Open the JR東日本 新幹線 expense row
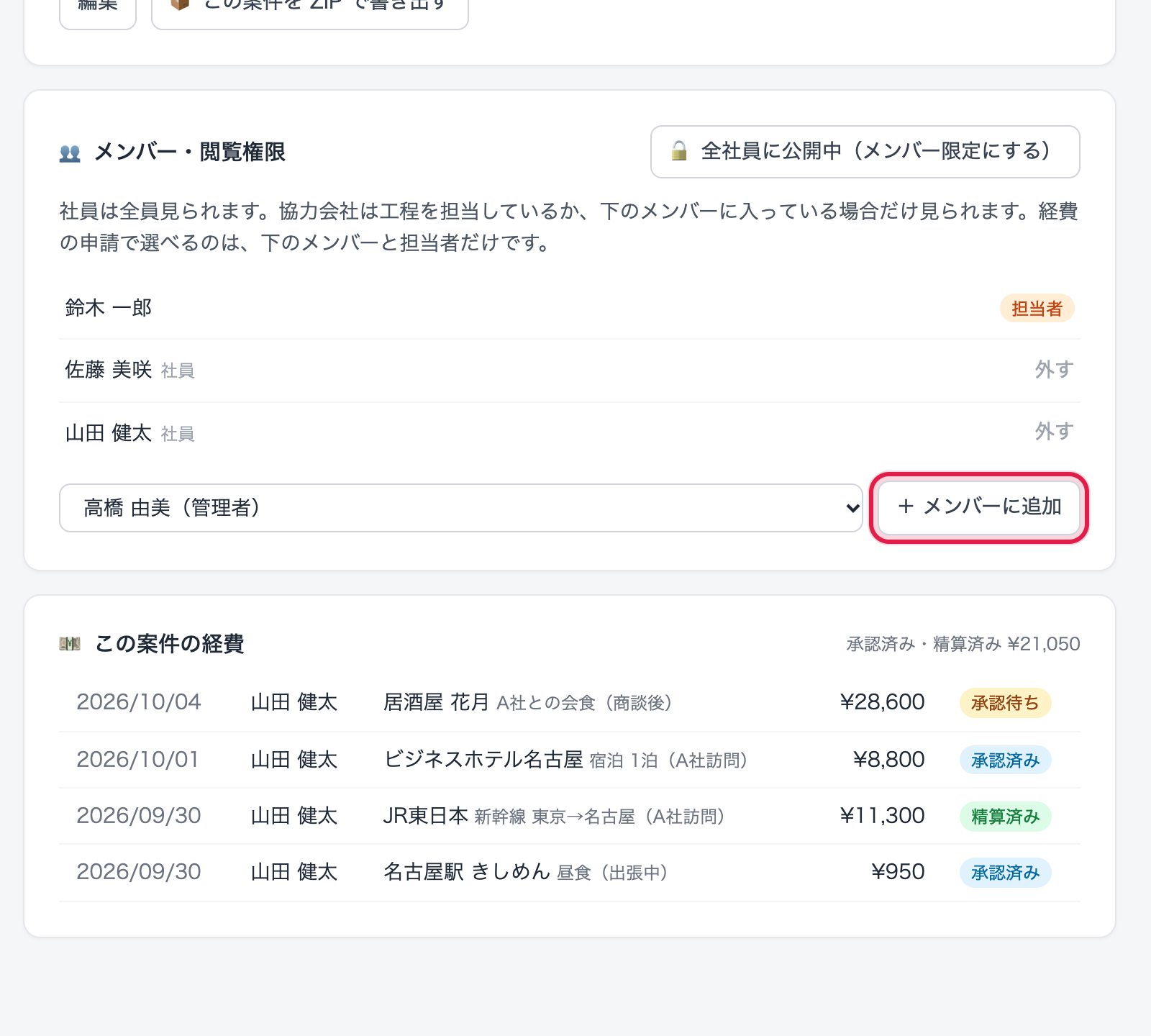1151x1036 pixels. 570,816
